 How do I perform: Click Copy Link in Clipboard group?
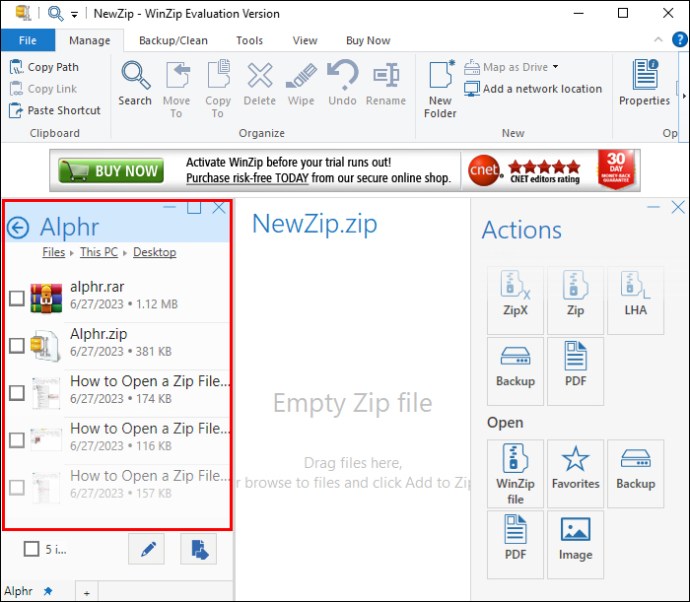[43, 89]
